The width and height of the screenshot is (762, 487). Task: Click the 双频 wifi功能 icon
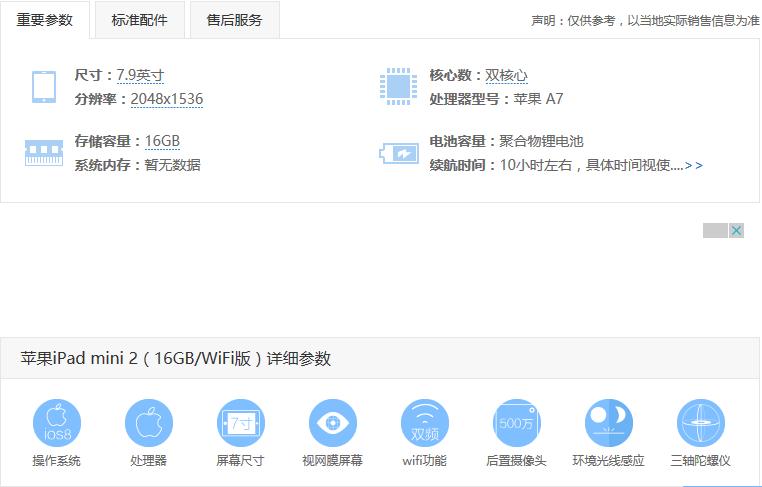pyautogui.click(x=425, y=423)
